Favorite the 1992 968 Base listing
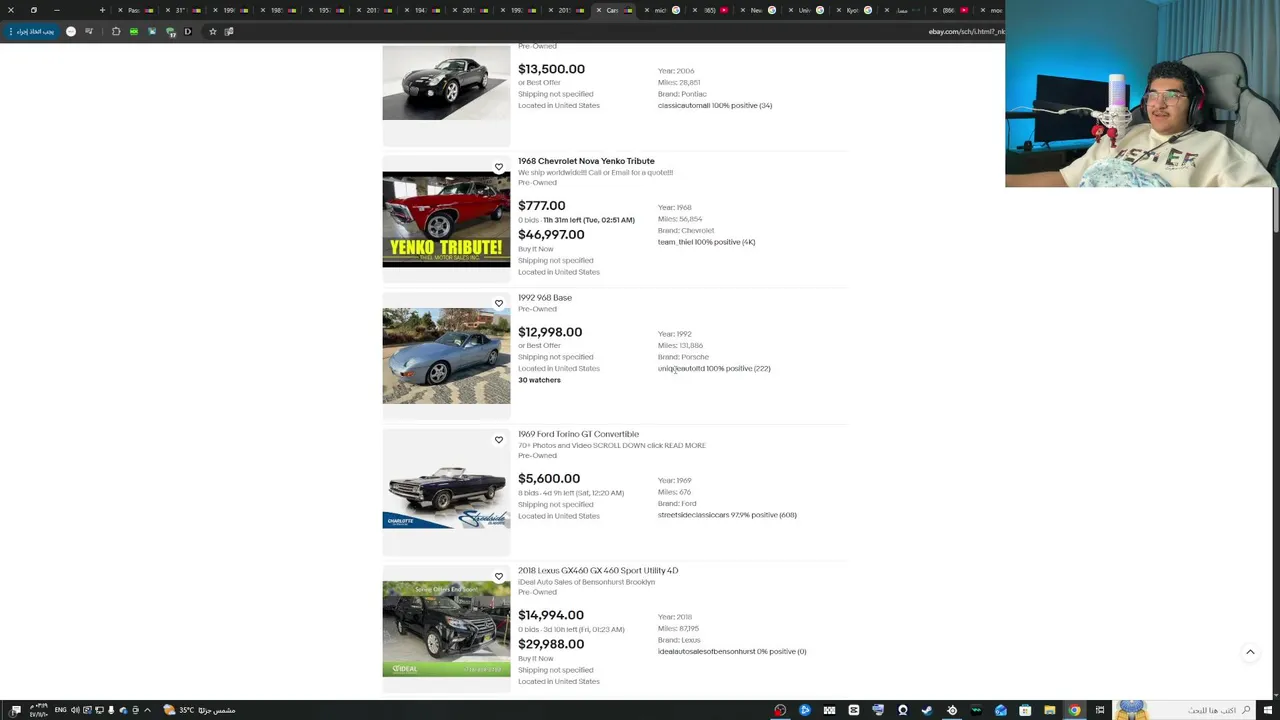Viewport: 1280px width, 720px height. [x=498, y=303]
